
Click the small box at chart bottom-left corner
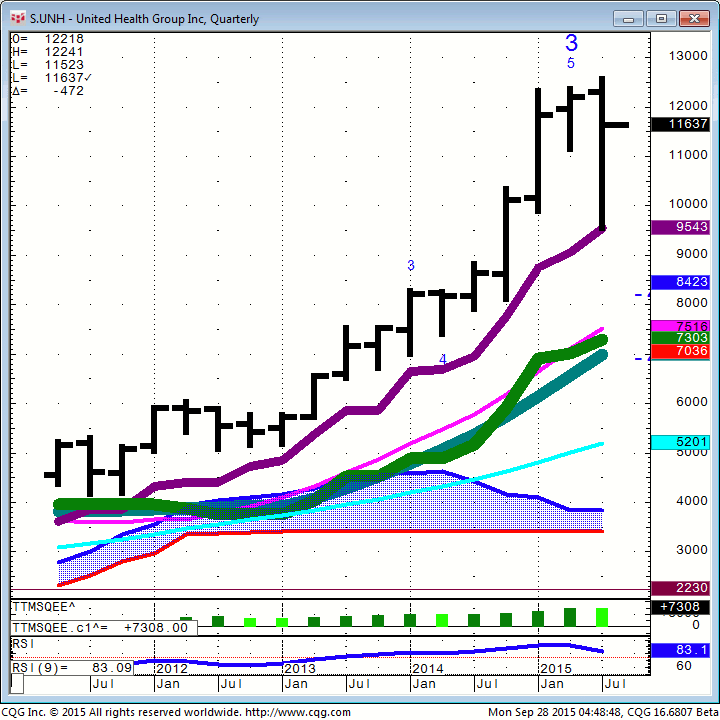17,683
